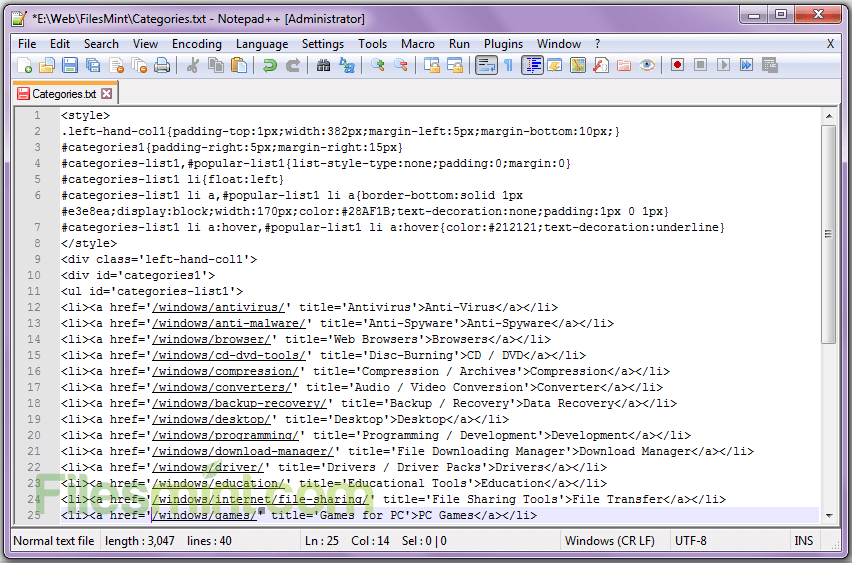Toggle the Show indent guide button
Screen dimensions: 852x563
(532, 65)
